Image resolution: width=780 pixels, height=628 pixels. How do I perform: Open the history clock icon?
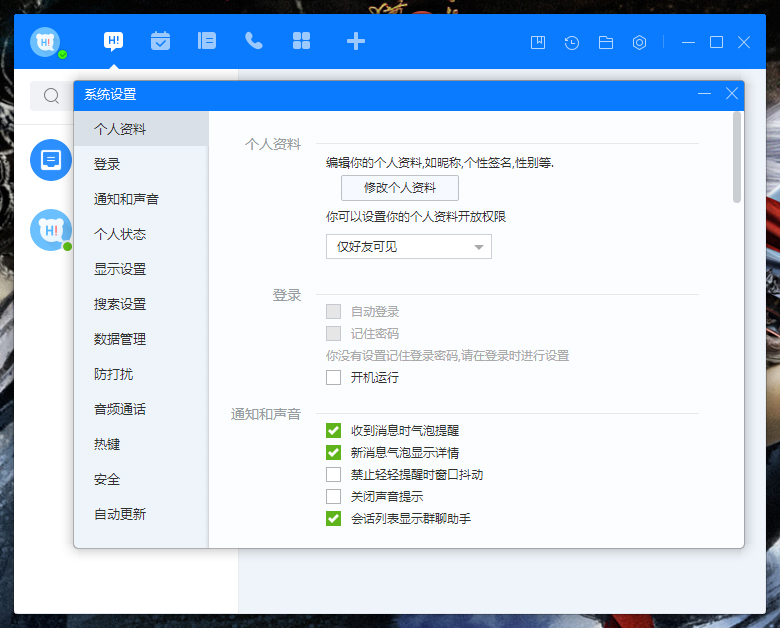point(572,42)
